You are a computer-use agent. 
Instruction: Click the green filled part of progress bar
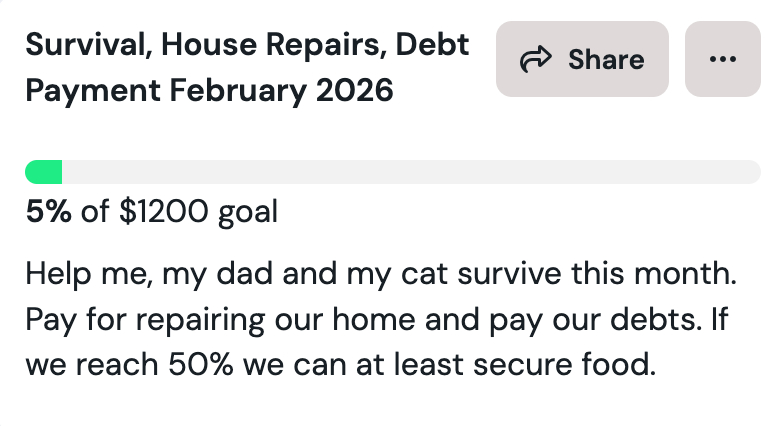click(x=43, y=172)
